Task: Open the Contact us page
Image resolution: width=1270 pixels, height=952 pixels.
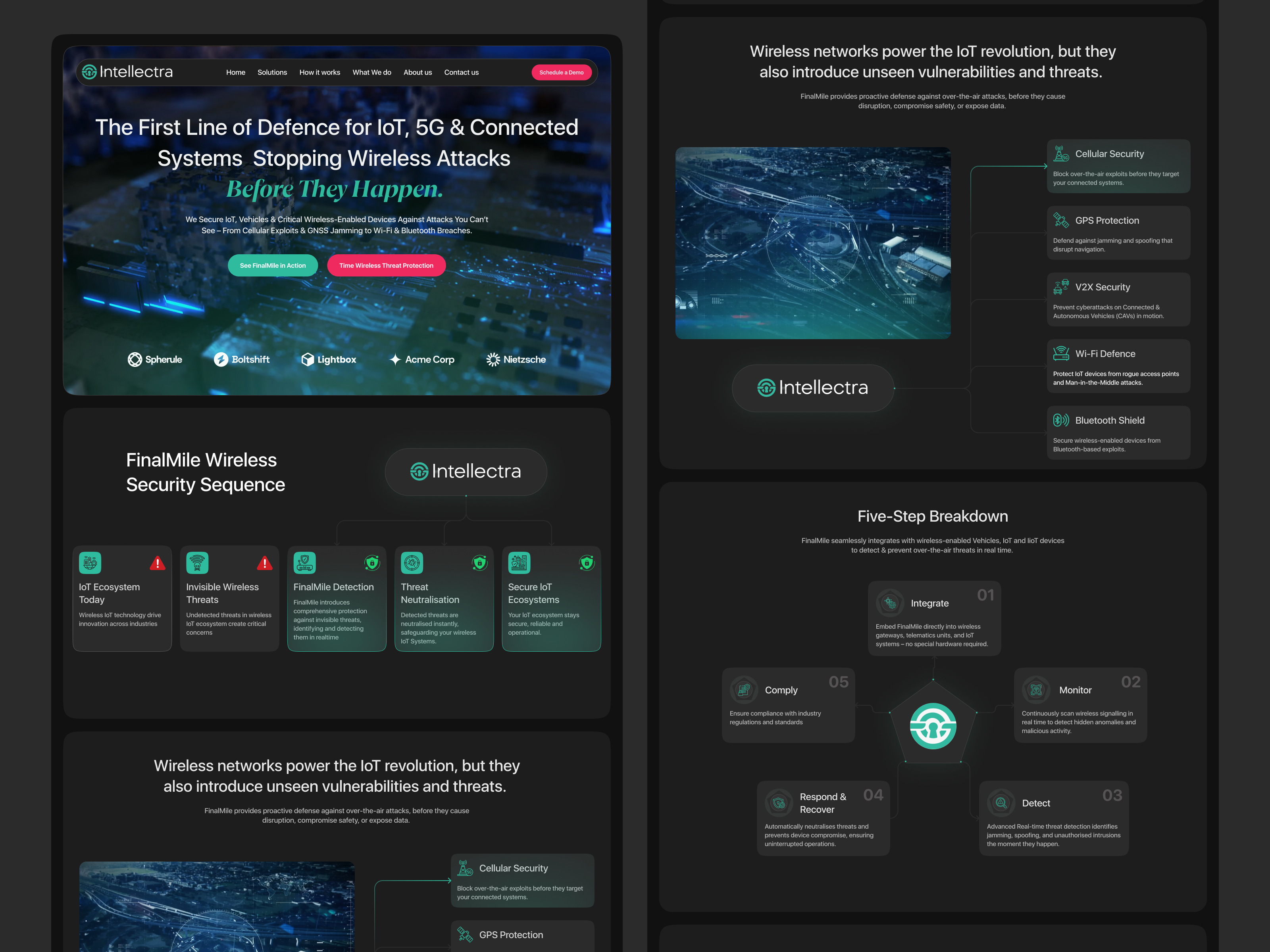Action: [461, 72]
